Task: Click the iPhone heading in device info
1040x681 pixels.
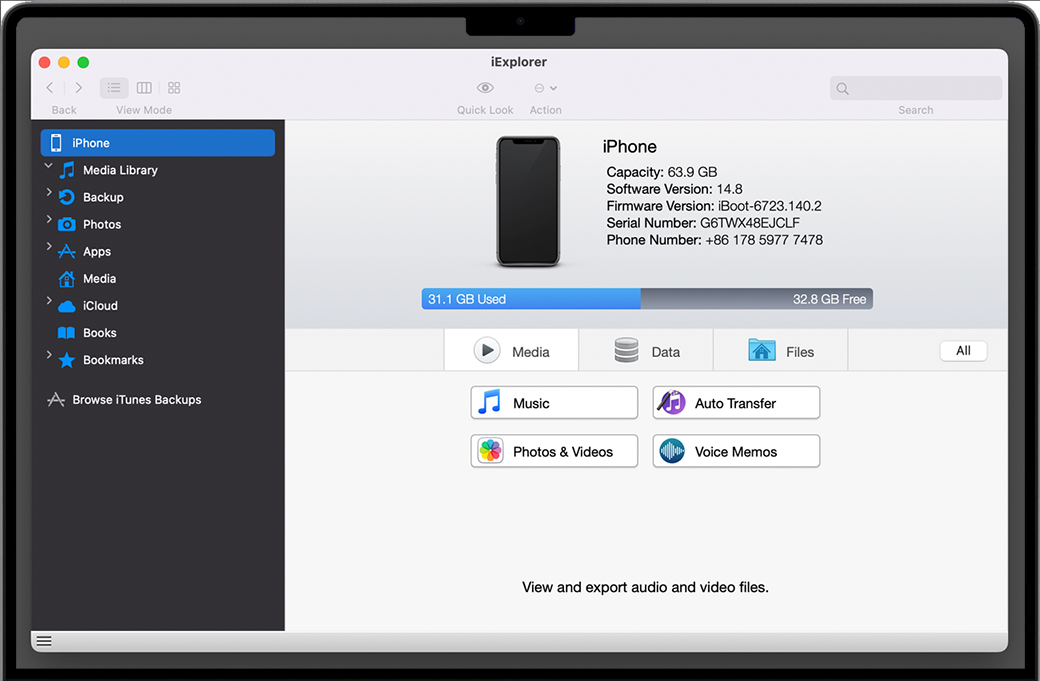Action: tap(629, 147)
